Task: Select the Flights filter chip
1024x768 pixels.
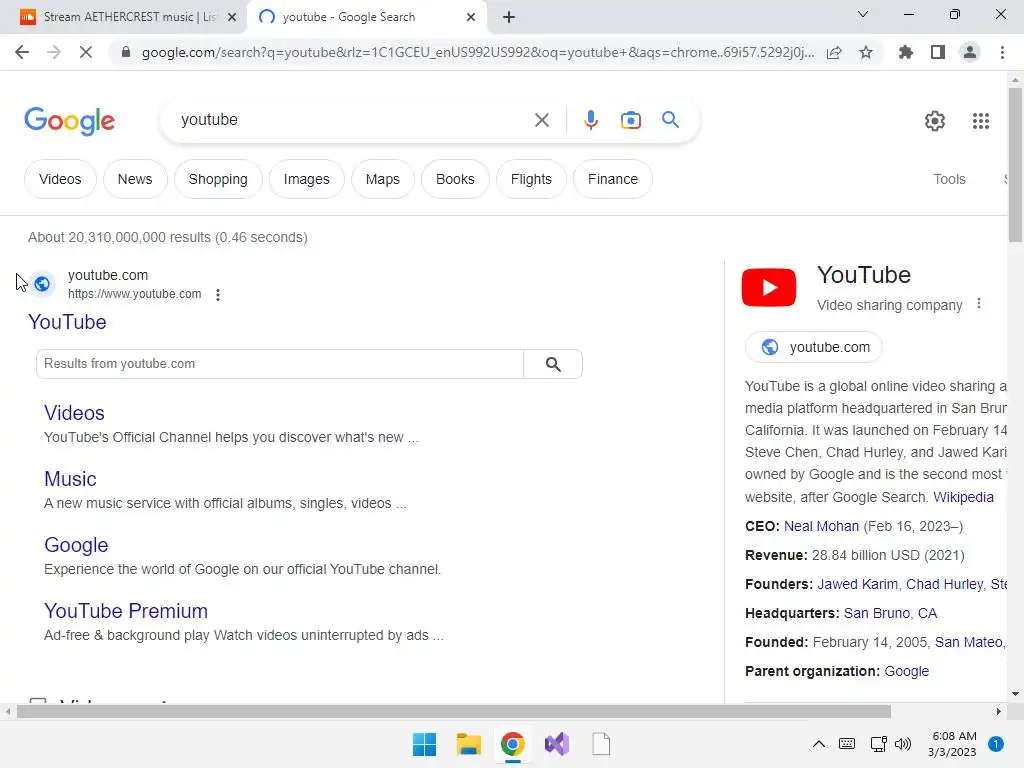Action: (x=531, y=179)
